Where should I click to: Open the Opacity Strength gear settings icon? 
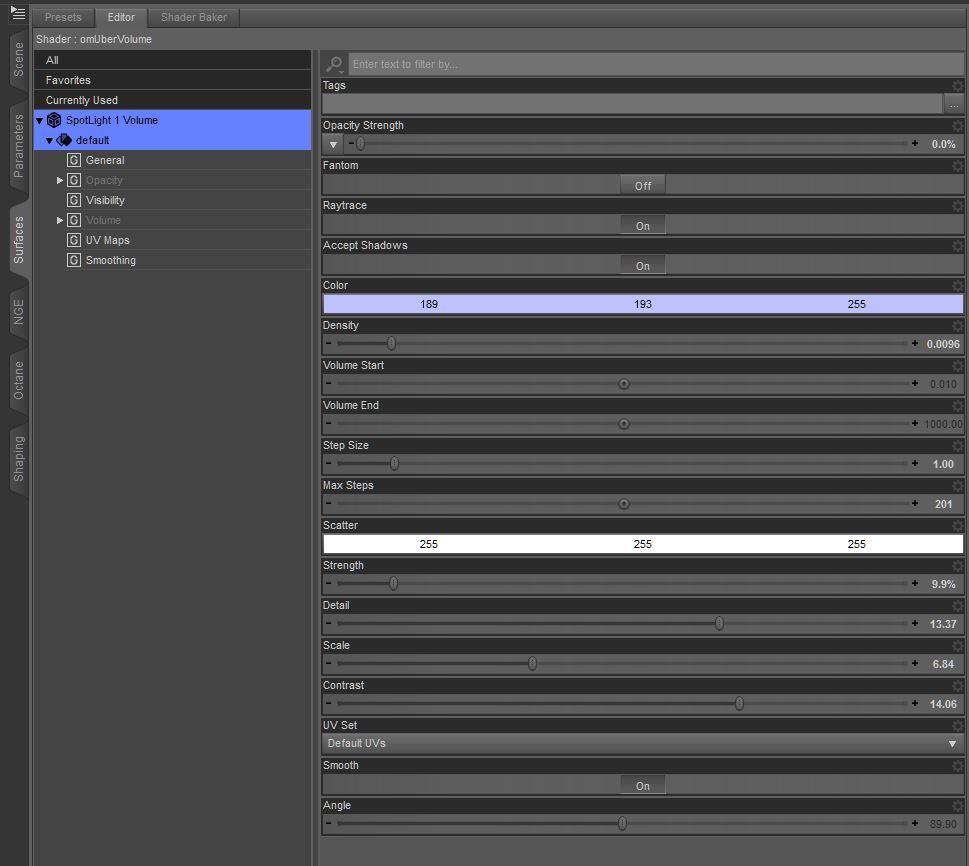[957, 126]
